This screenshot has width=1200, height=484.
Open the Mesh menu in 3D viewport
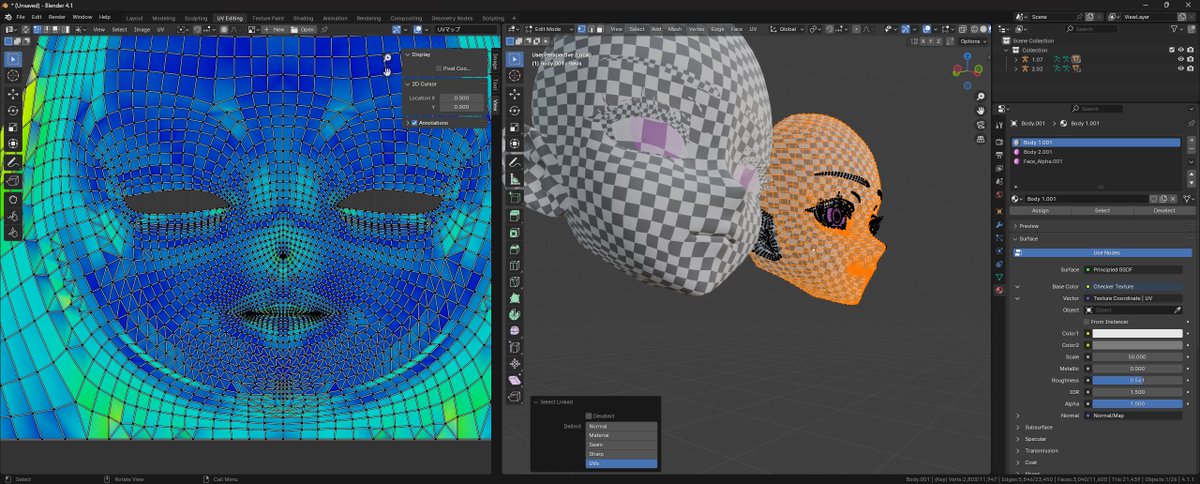coord(675,29)
